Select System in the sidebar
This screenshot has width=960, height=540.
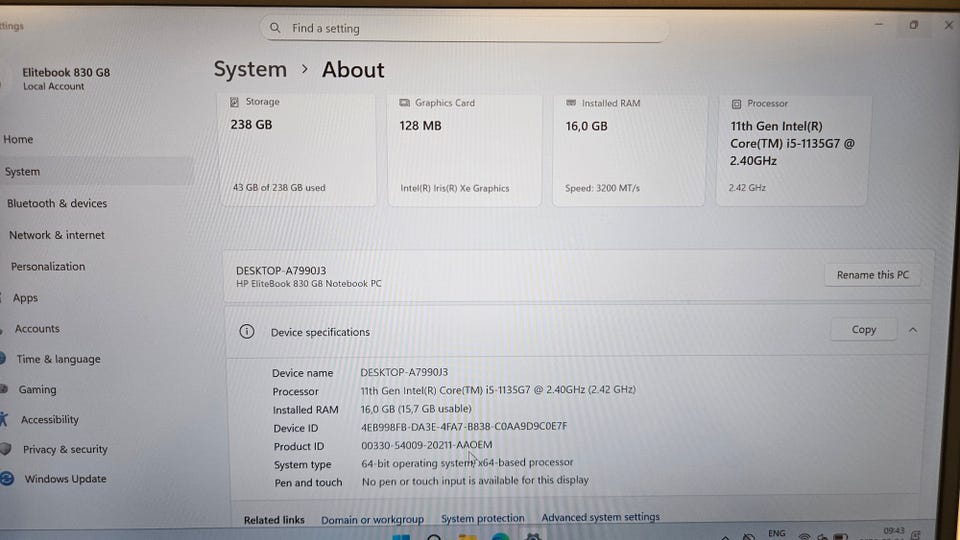click(97, 171)
